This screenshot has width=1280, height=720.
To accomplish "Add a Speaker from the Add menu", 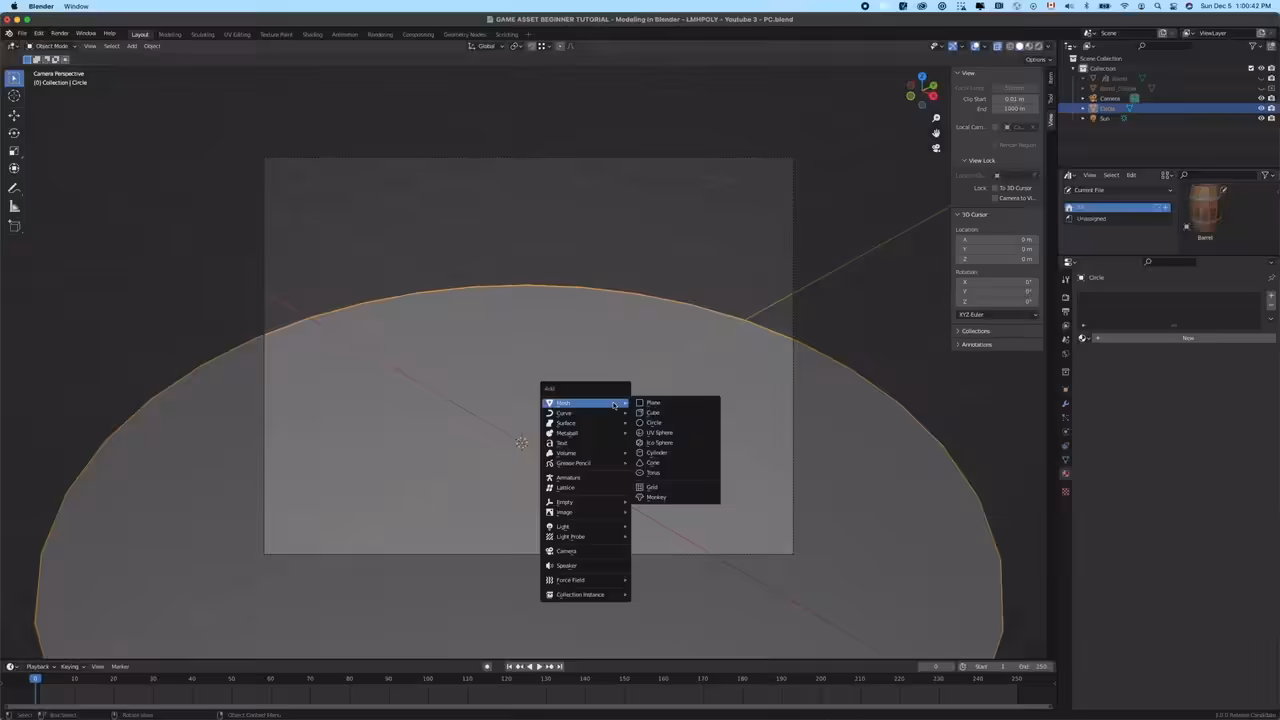I will tap(586, 565).
